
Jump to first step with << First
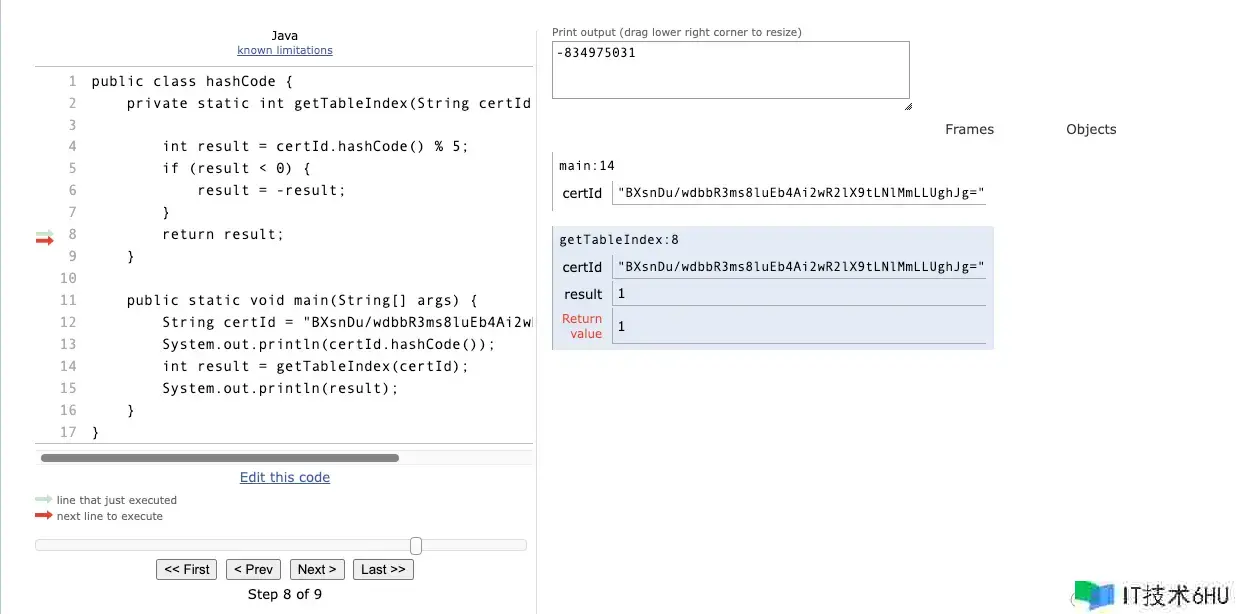187,569
